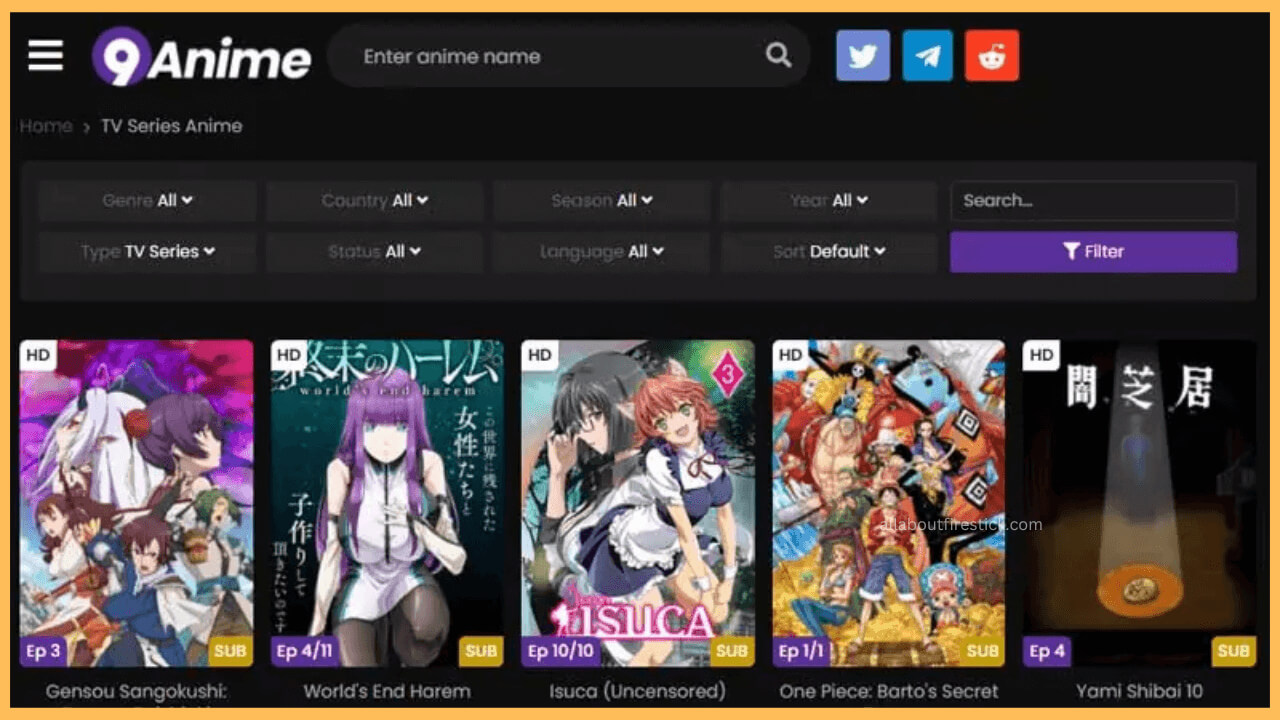Click the HD badge on Isuca poster

[x=540, y=355]
